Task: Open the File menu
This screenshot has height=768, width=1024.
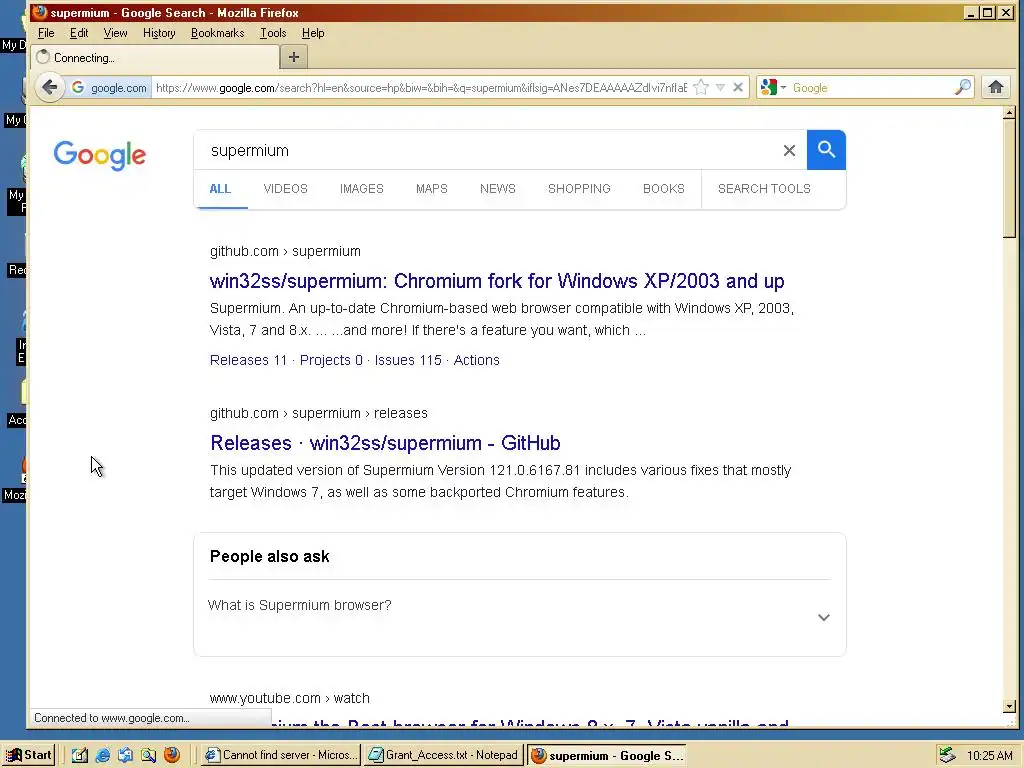Action: 46,33
